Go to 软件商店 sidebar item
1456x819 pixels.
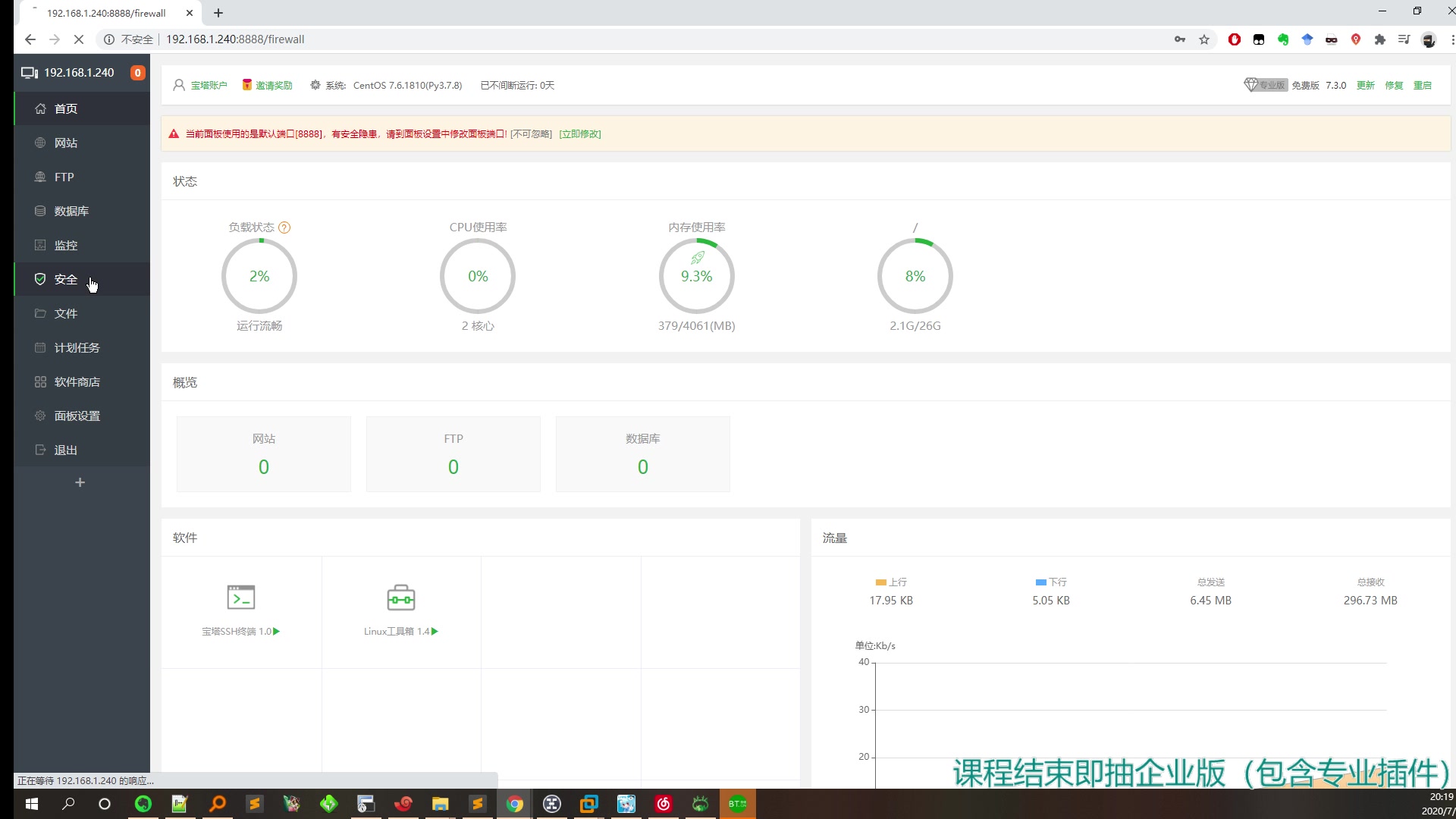coord(77,381)
